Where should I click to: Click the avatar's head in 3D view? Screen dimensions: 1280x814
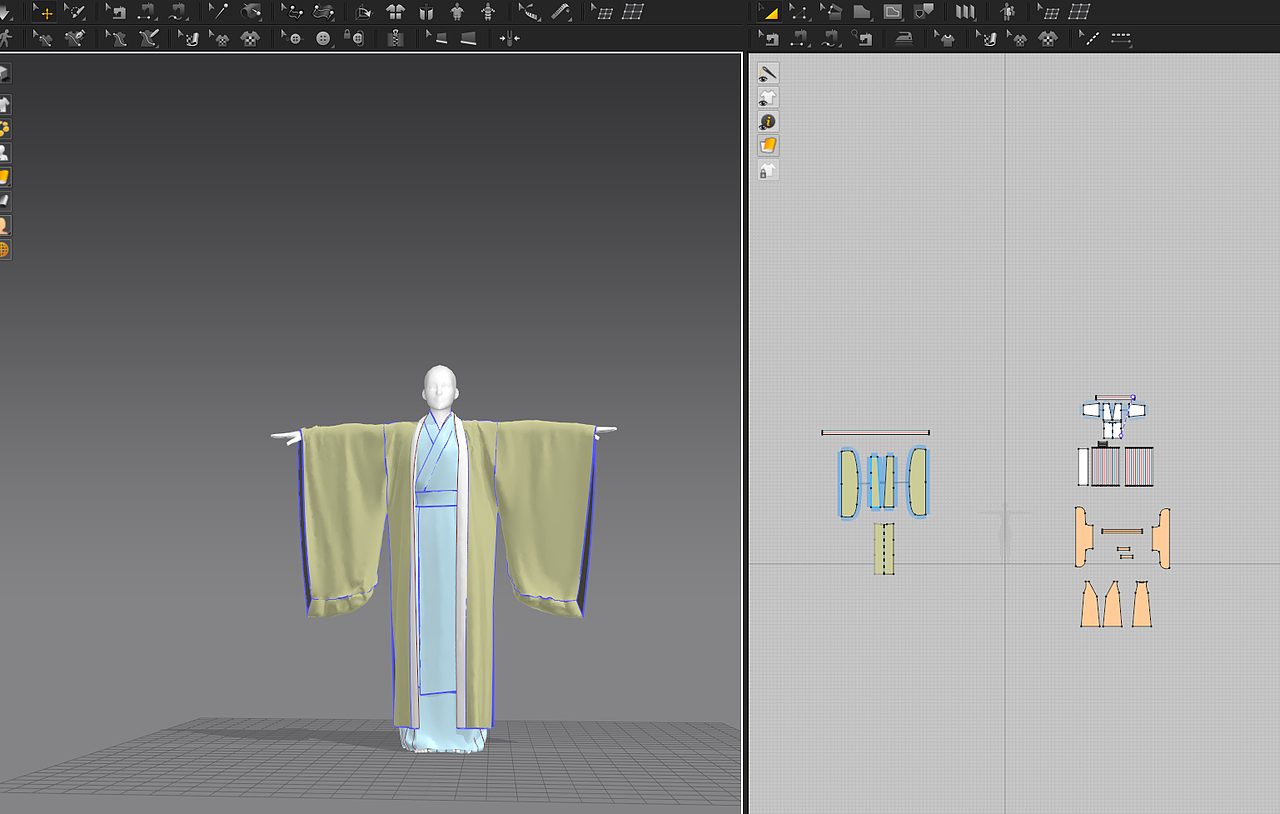coord(440,386)
